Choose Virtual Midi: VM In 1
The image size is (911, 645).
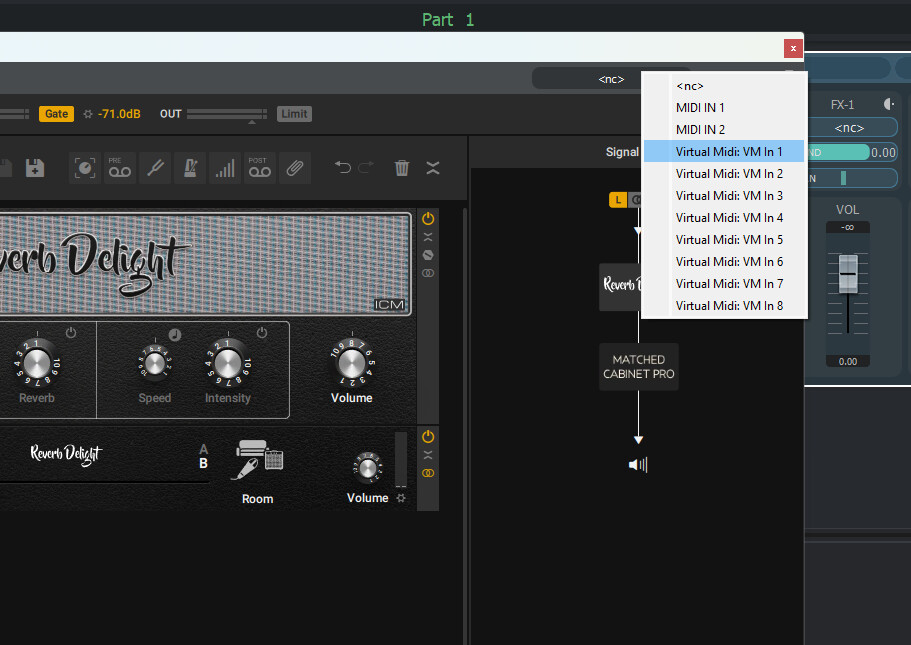724,152
